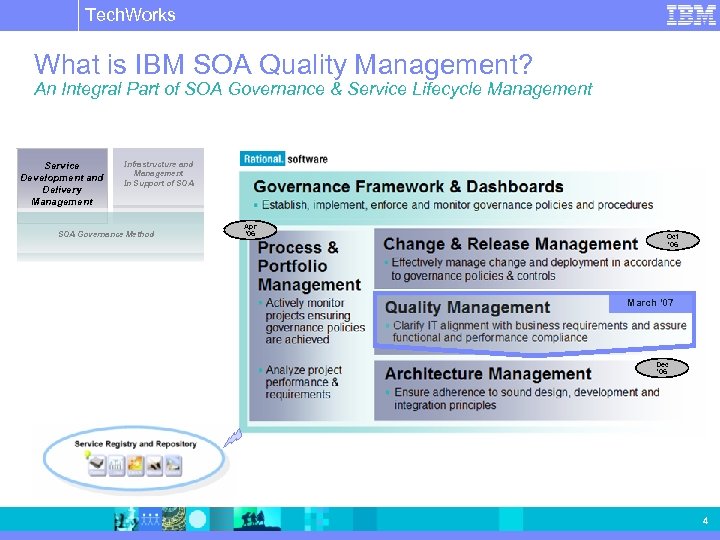Click 'Process & Portfolio Management' heading
The width and height of the screenshot is (720, 540).
(309, 266)
